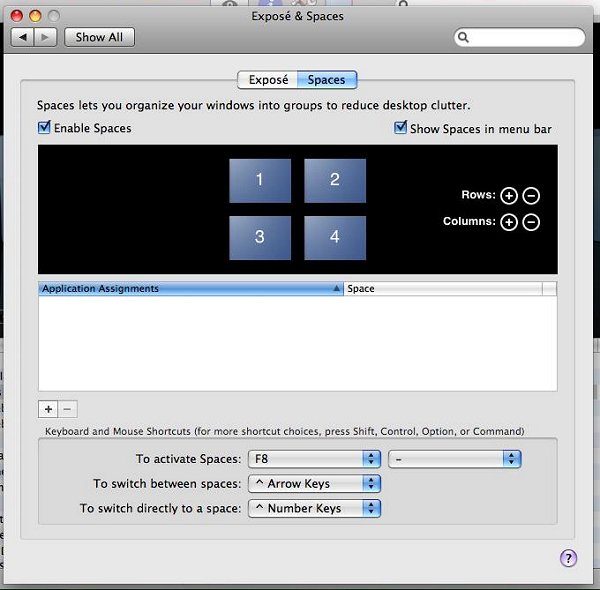The image size is (600, 590).
Task: Click the add row plus icon
Action: 509,196
